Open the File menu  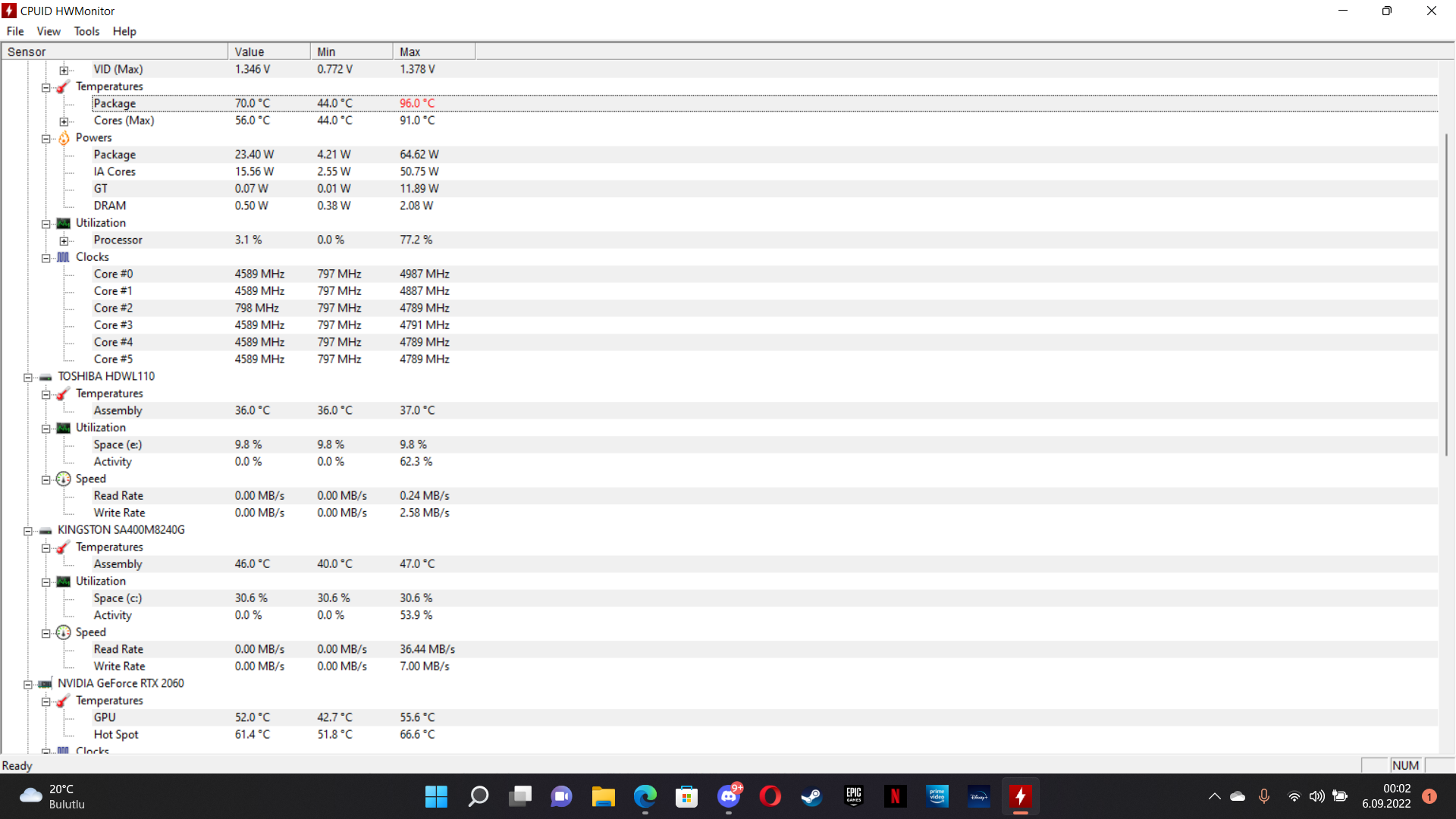pos(15,31)
